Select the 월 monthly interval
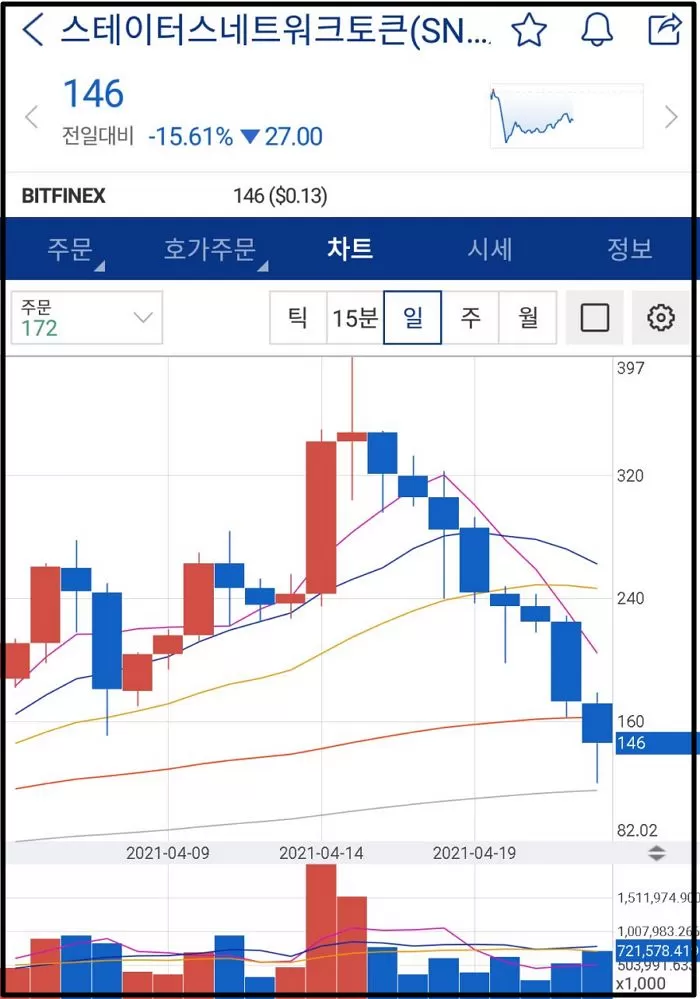Viewport: 700px width, 999px height. [528, 317]
